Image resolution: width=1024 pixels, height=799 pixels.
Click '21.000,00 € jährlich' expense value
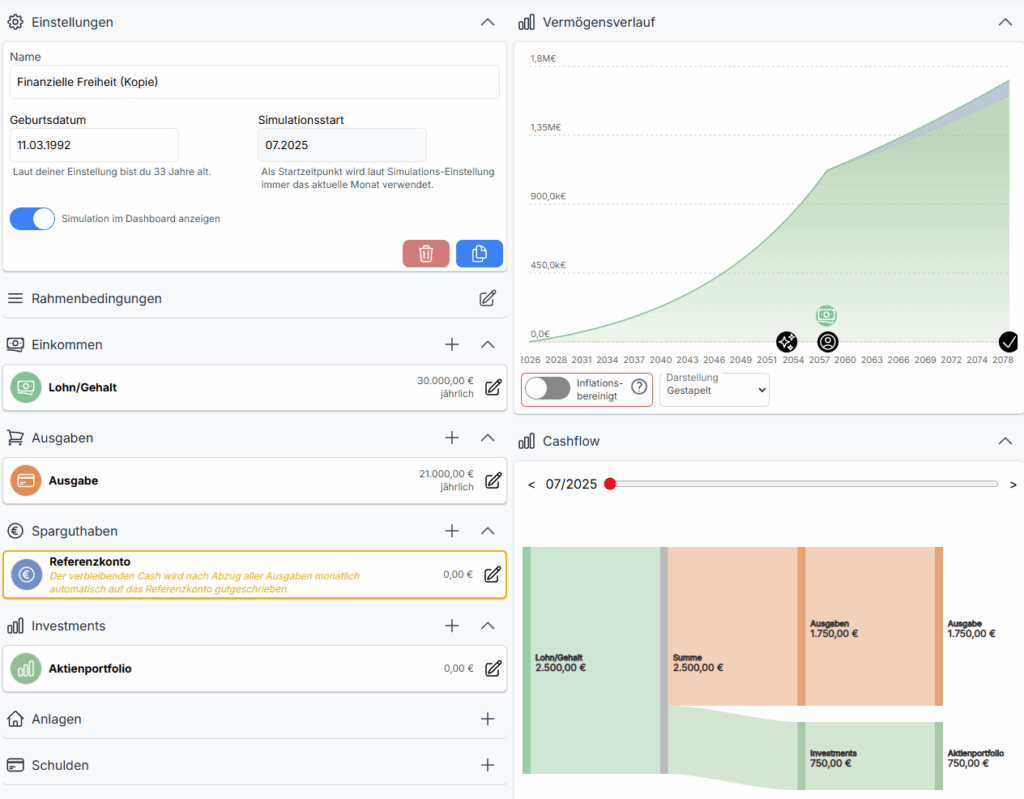coord(446,481)
